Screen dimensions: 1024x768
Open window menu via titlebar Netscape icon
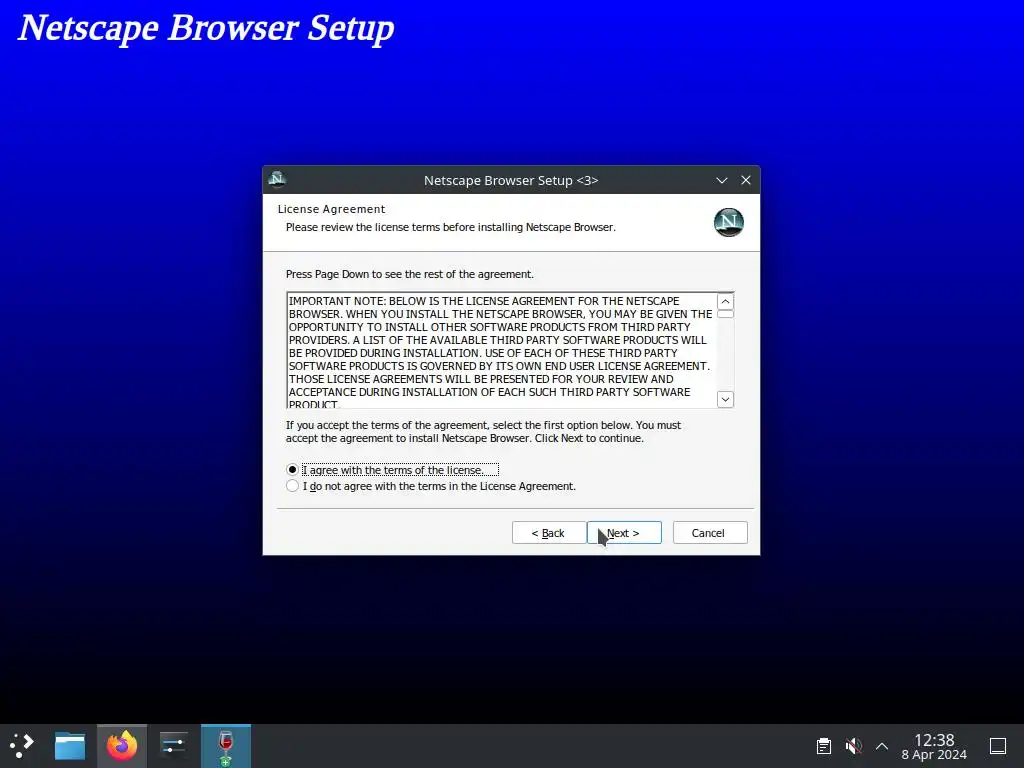(x=277, y=179)
